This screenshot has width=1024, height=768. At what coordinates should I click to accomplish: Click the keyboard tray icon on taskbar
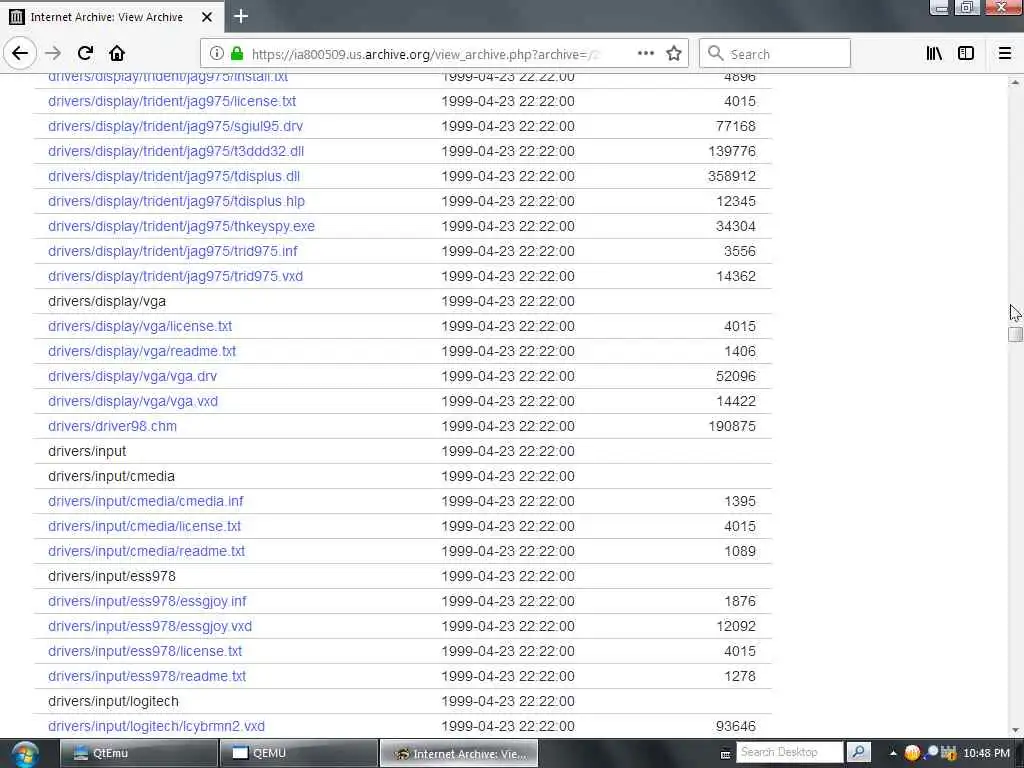(725, 754)
